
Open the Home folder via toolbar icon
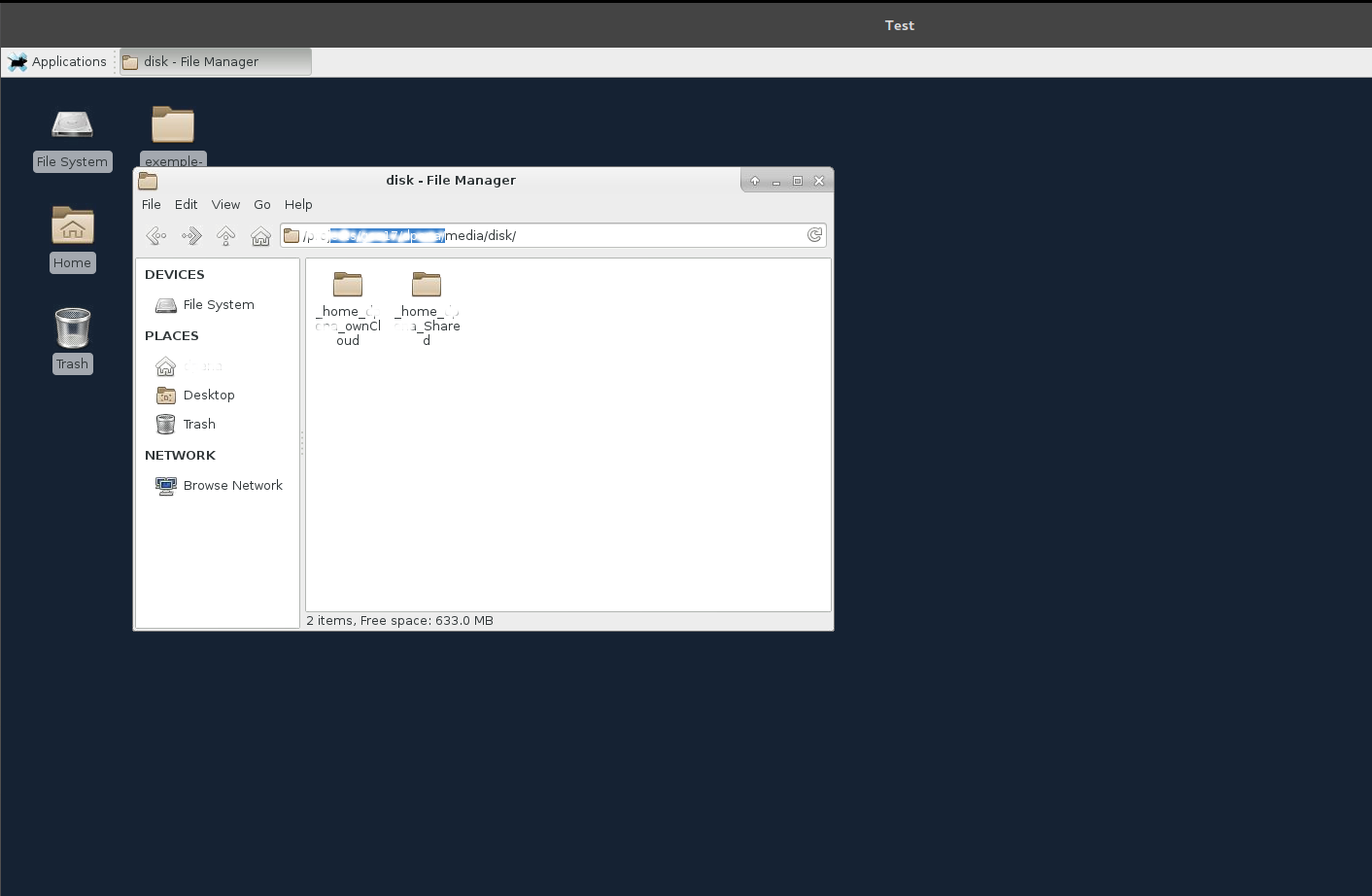click(x=260, y=235)
